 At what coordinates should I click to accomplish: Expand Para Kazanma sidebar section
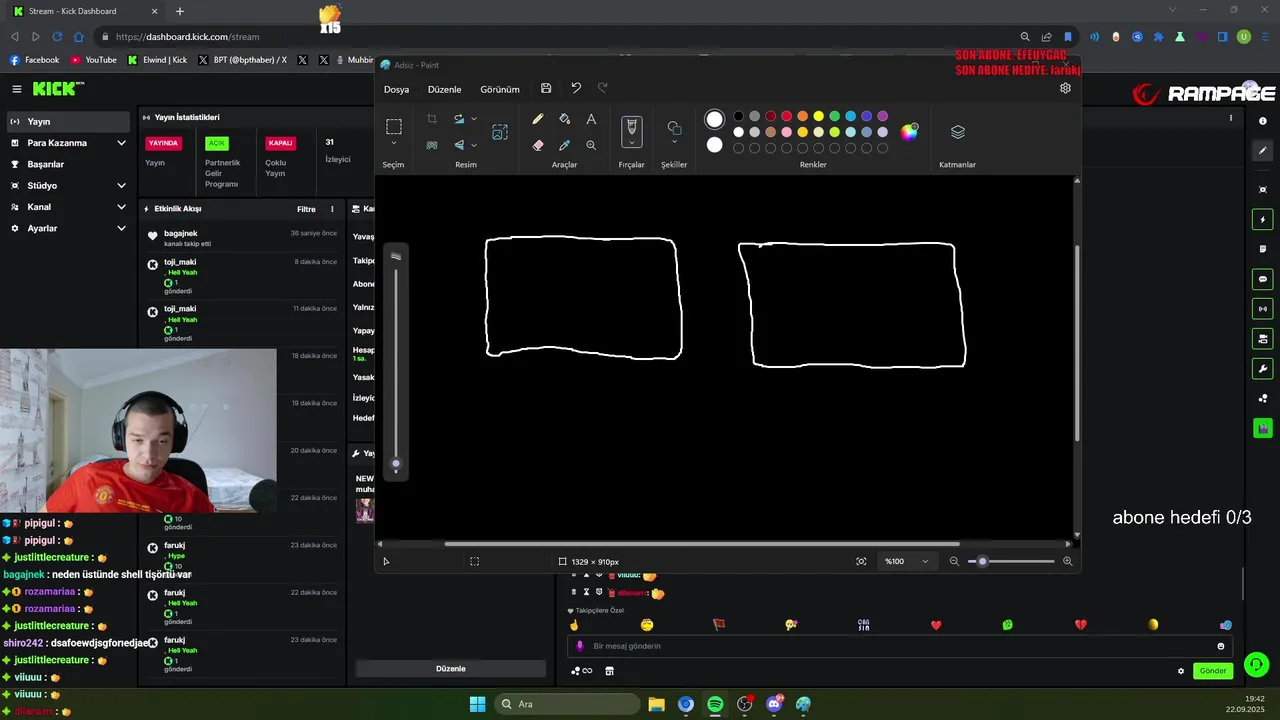click(x=121, y=143)
